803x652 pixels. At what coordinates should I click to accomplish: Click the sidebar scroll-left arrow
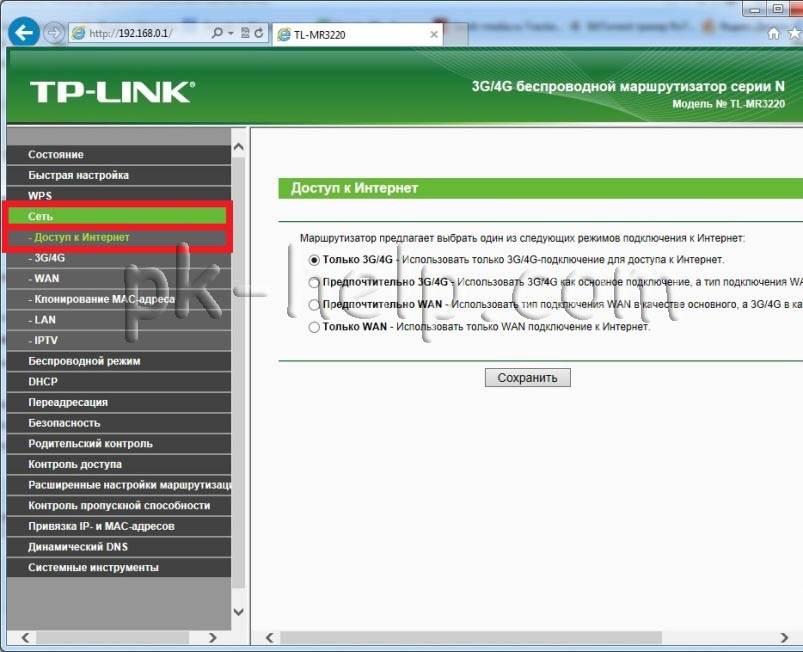[26, 638]
